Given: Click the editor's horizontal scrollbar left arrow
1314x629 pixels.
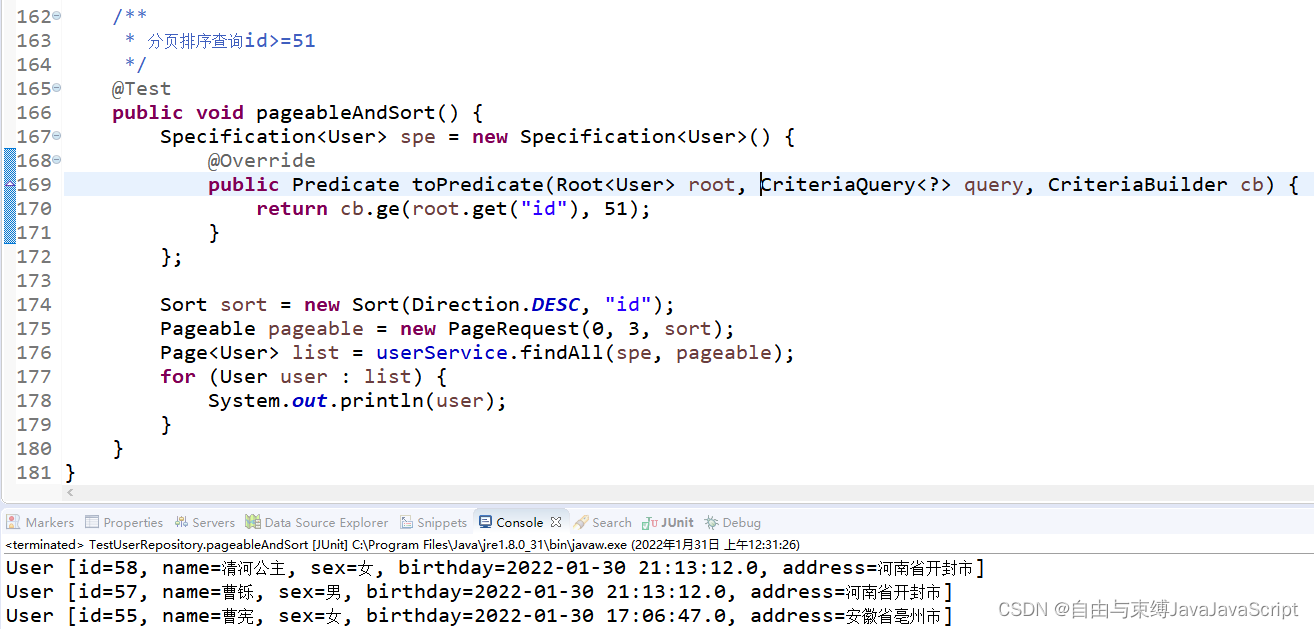Looking at the screenshot, I should [x=69, y=492].
